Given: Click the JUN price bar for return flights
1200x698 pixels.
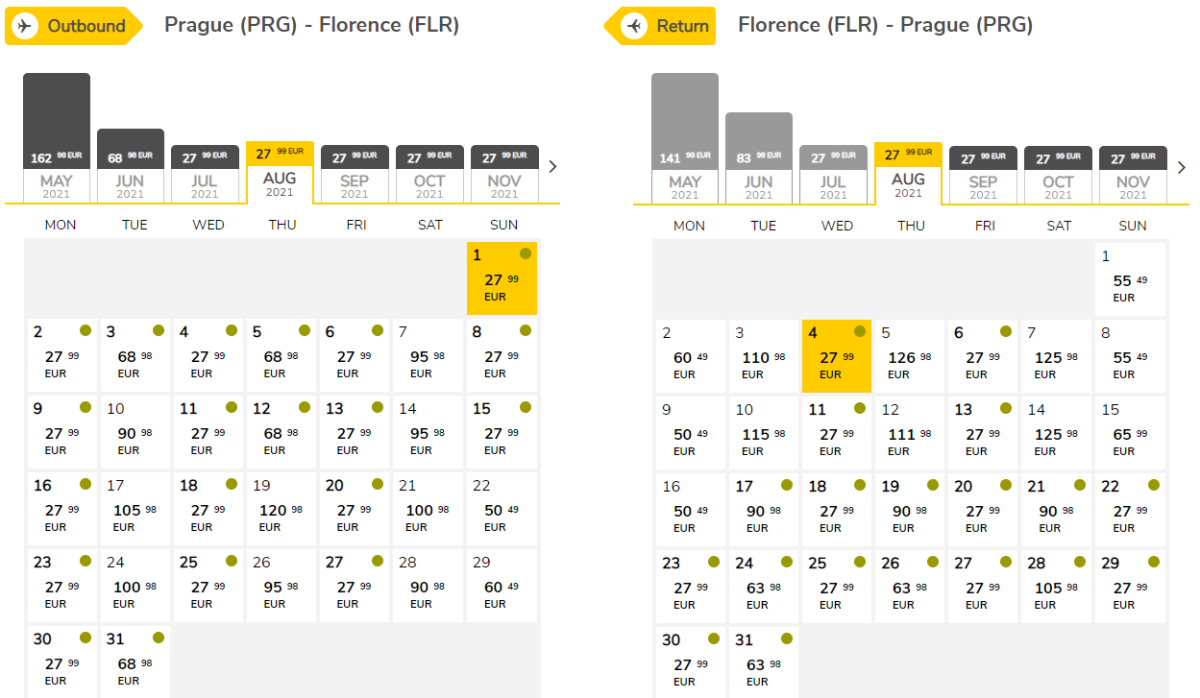Looking at the screenshot, I should [x=759, y=140].
